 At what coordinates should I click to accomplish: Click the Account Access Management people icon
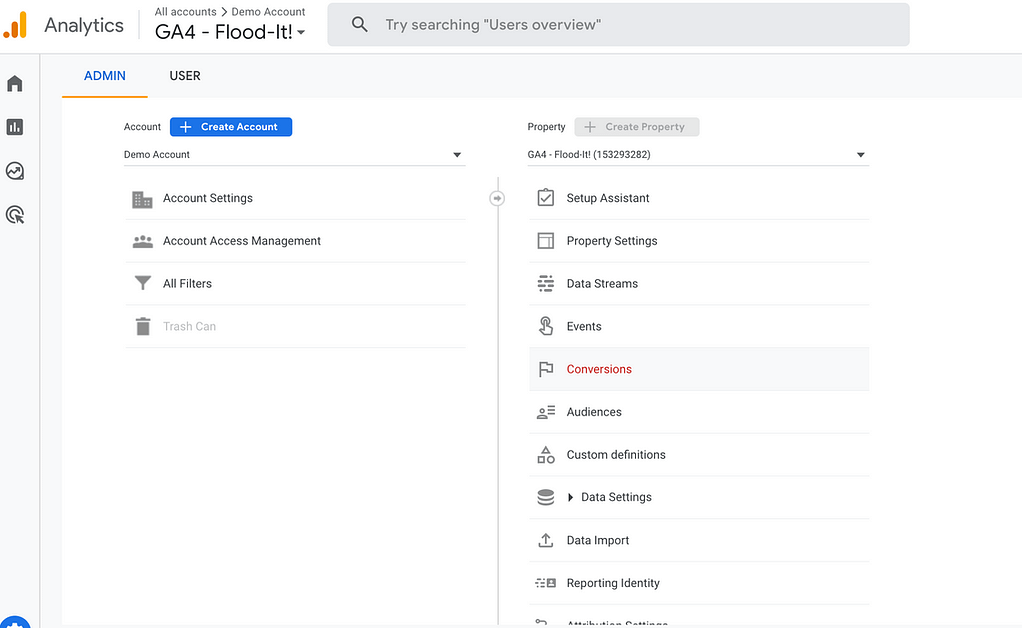click(x=142, y=242)
